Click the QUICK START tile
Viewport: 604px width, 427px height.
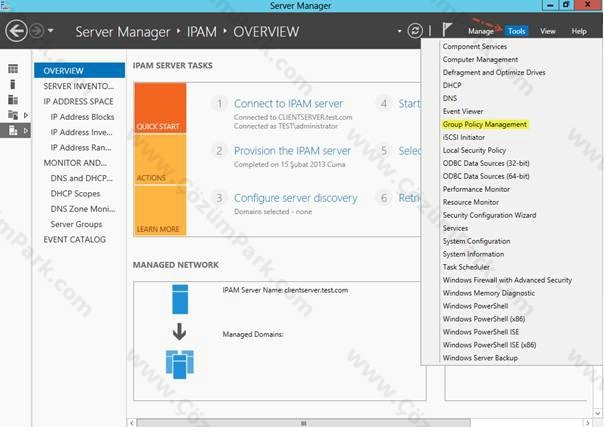point(160,108)
